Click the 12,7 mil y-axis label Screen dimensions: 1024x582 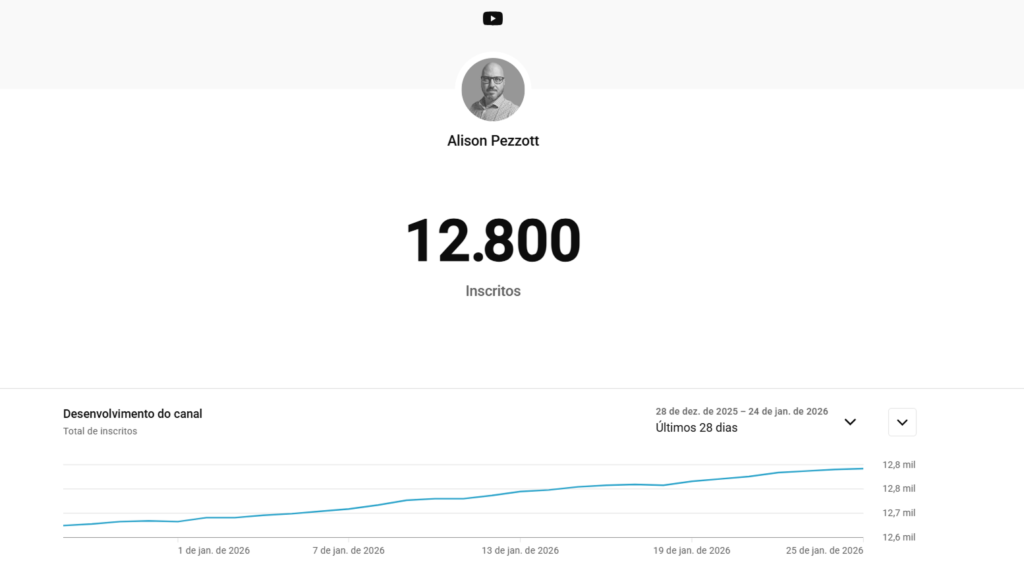(898, 513)
